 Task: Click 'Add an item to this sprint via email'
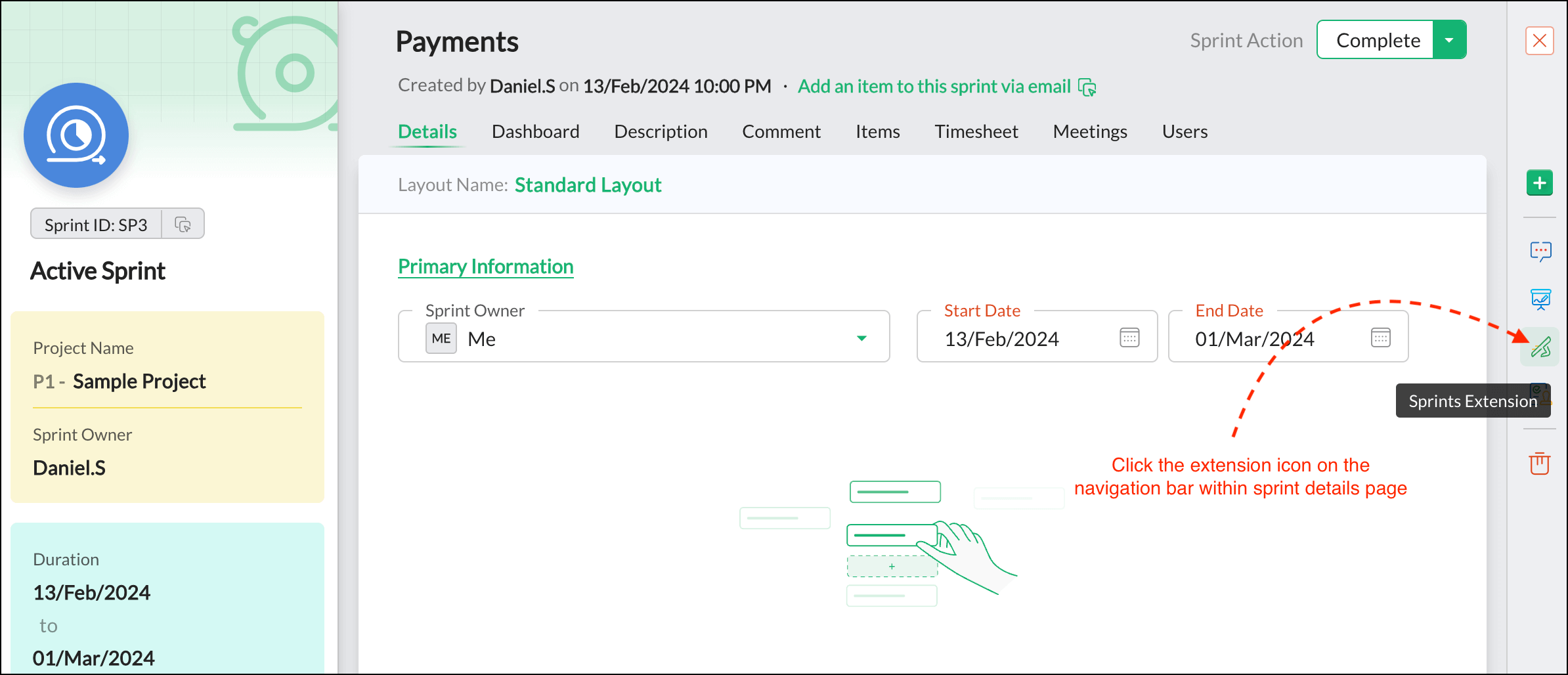tap(934, 86)
